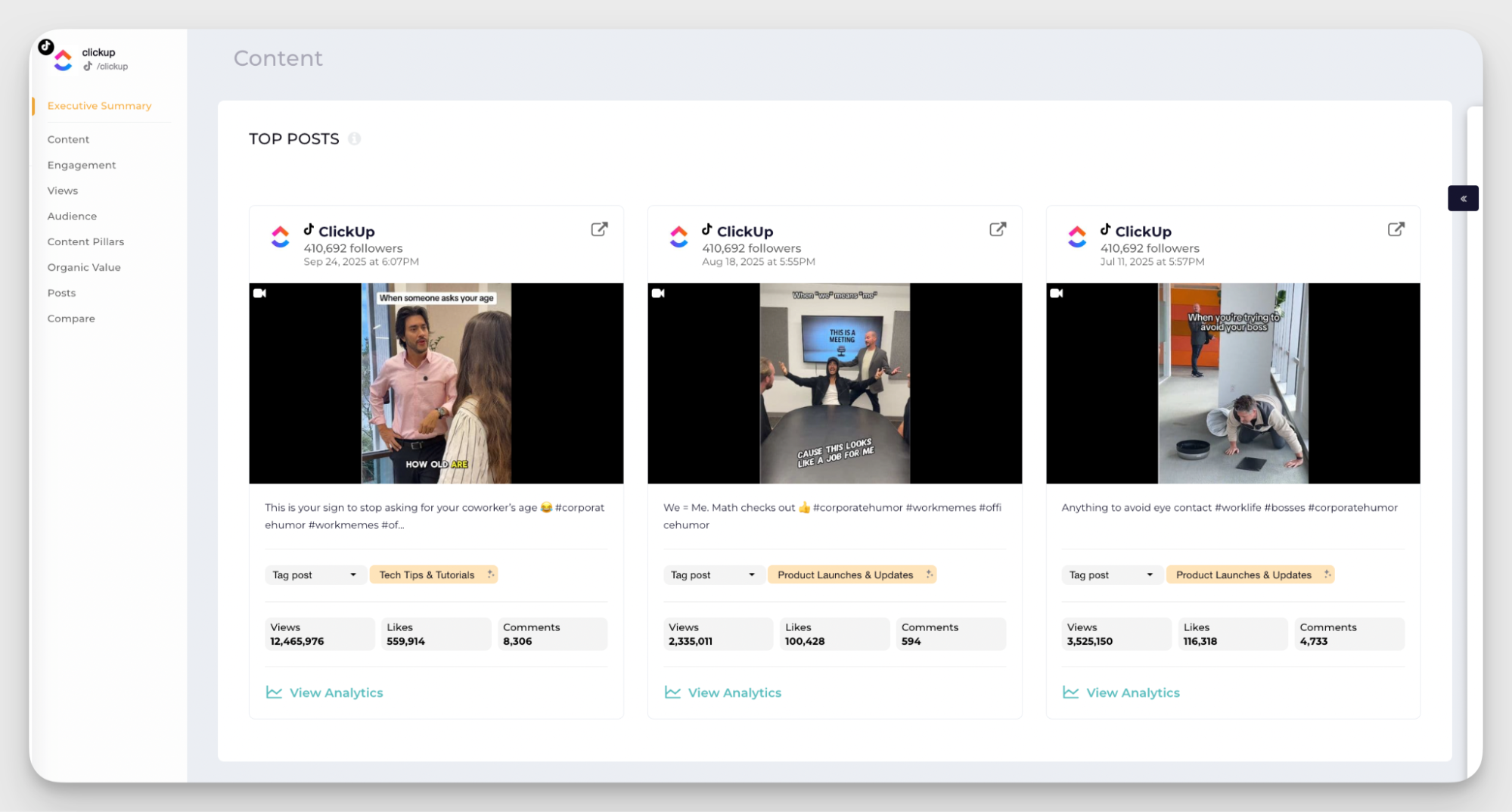Open the 'How old are' video thumbnail
This screenshot has height=812, width=1512.
pyautogui.click(x=436, y=384)
